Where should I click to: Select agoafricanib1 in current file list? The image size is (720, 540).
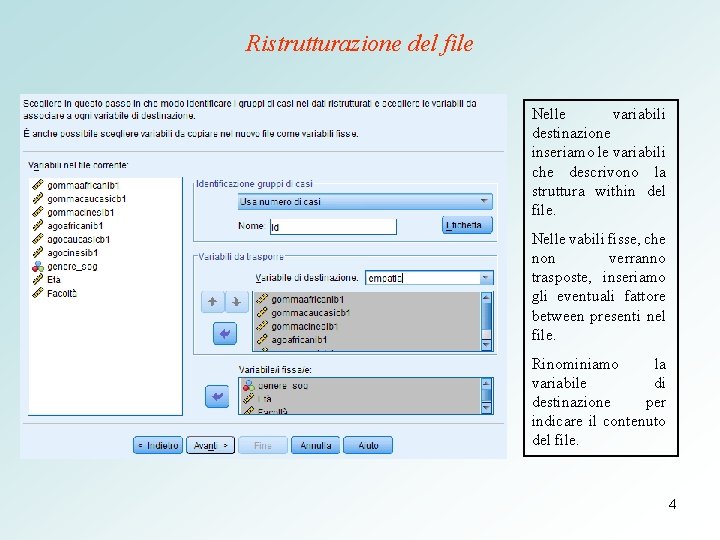[x=75, y=226]
